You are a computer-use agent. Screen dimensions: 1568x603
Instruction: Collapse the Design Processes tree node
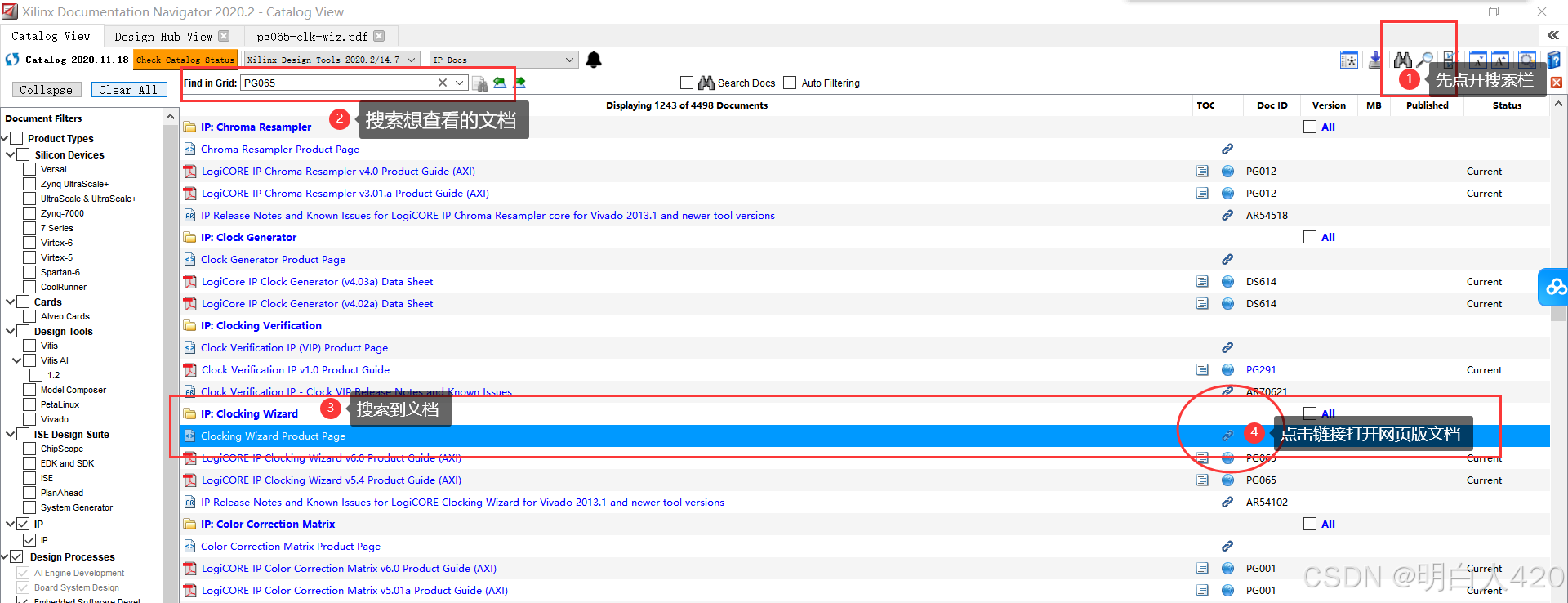[x=4, y=556]
